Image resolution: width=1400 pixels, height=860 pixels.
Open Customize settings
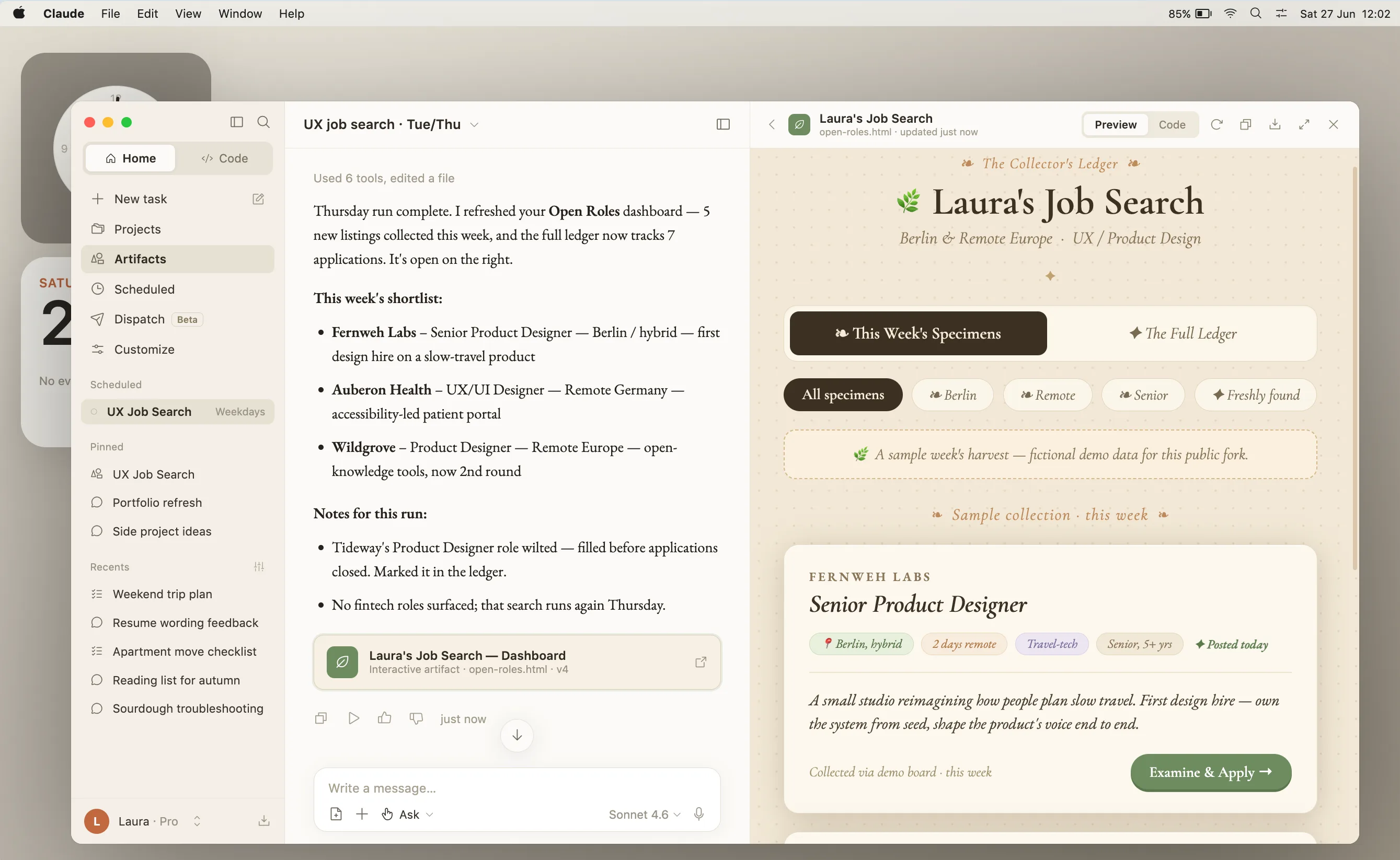pos(178,349)
